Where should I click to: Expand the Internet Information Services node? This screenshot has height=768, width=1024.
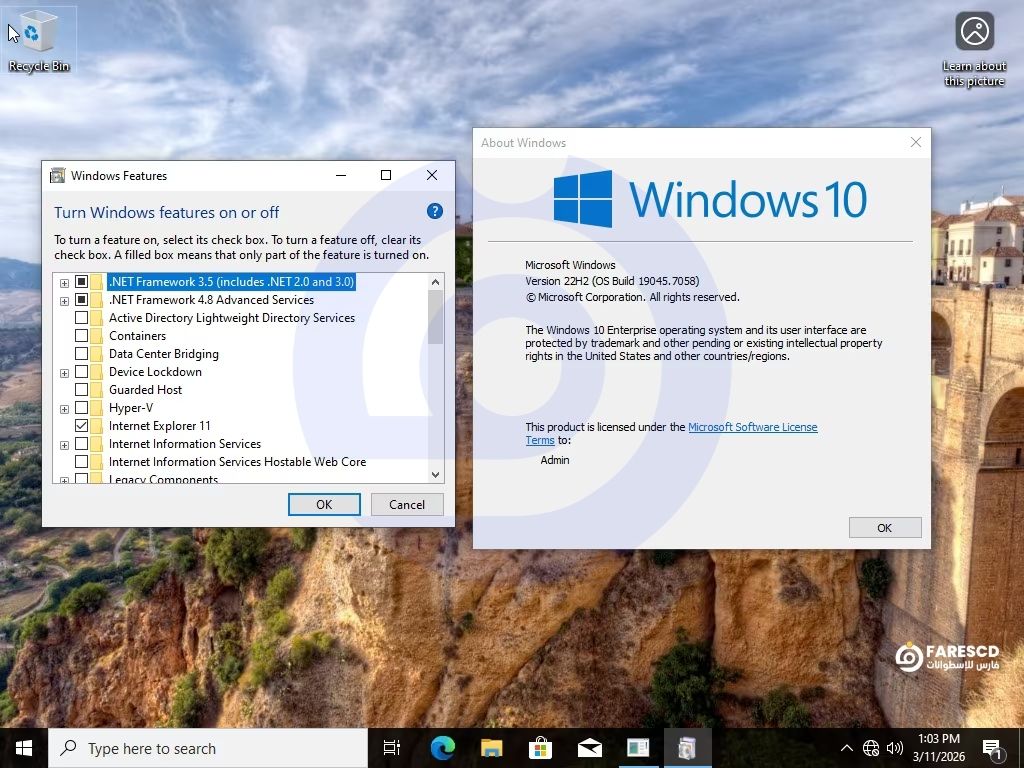[x=64, y=444]
